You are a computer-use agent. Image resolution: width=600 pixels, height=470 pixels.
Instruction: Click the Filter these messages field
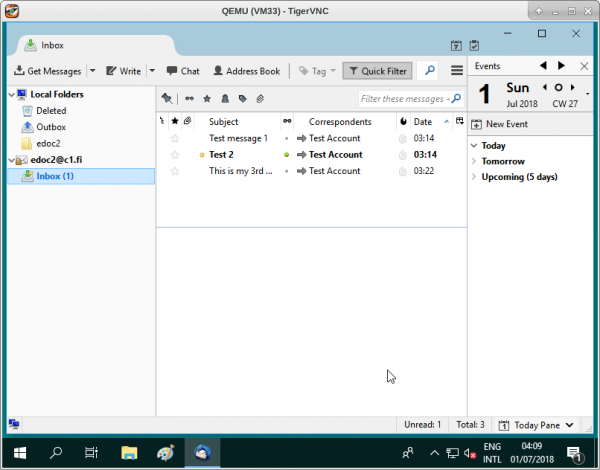point(411,99)
